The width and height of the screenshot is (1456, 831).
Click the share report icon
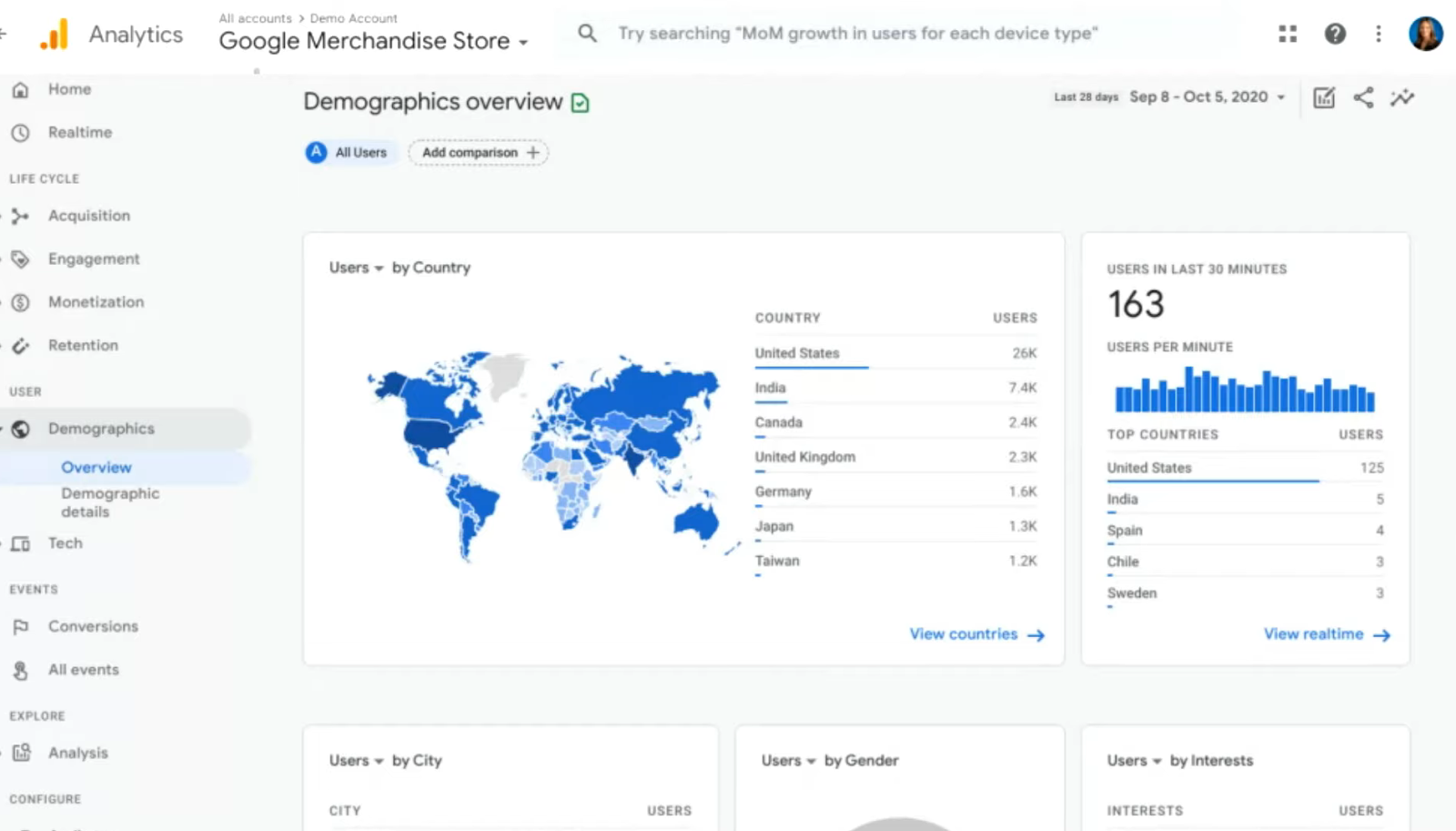(1362, 97)
